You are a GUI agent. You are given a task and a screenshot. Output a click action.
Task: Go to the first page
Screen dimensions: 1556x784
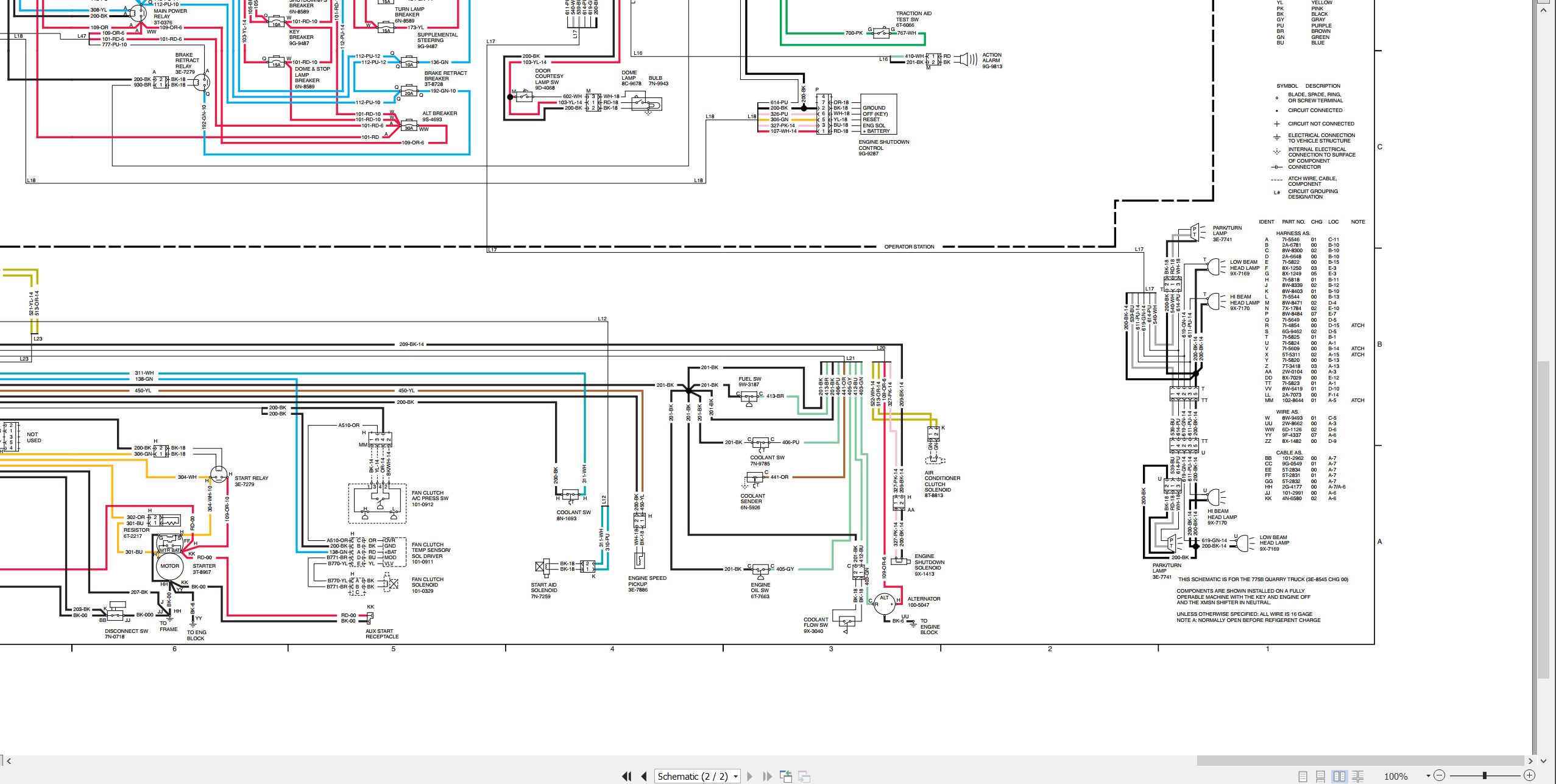[626, 776]
